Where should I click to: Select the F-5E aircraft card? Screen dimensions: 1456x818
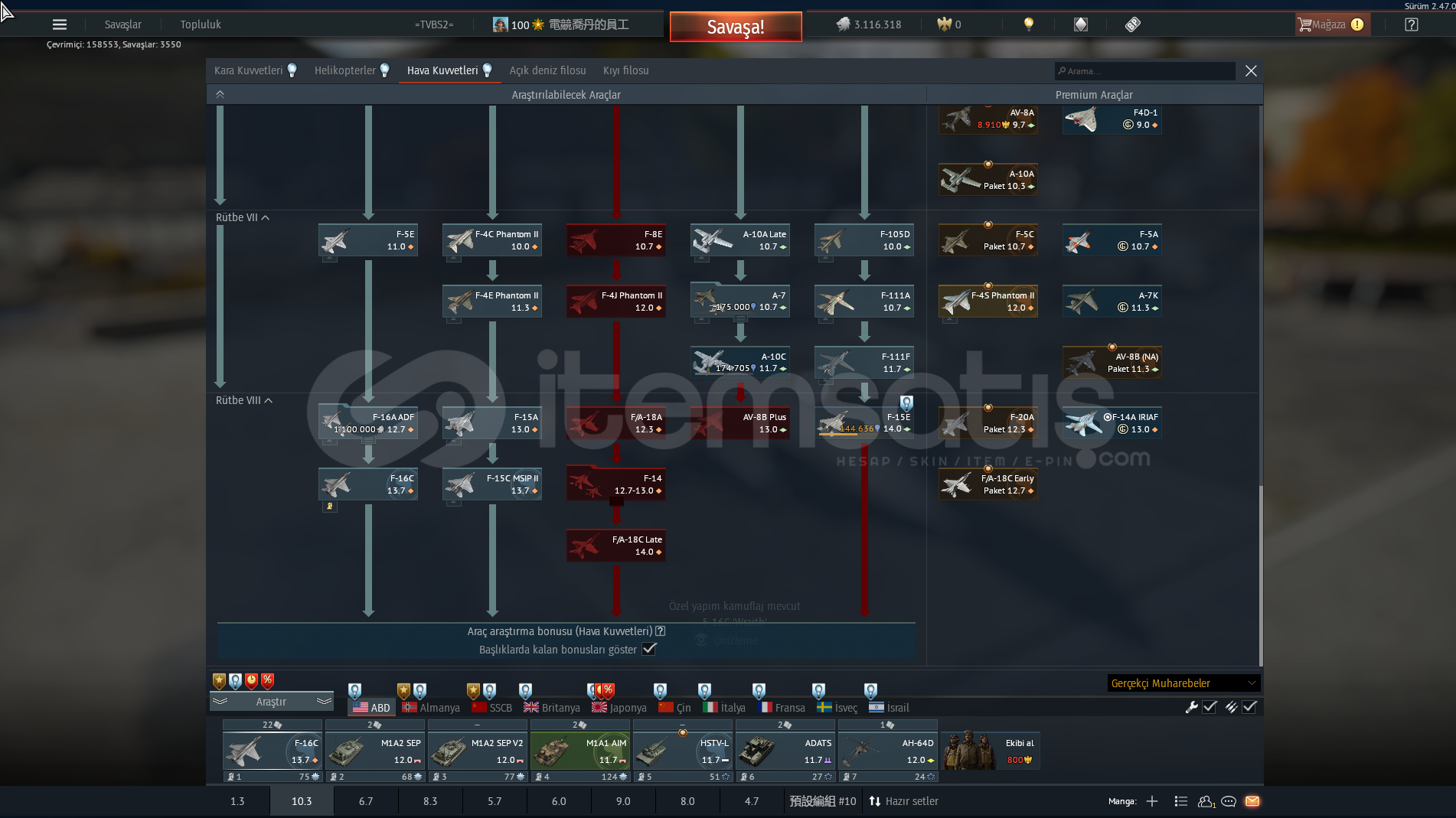(368, 240)
